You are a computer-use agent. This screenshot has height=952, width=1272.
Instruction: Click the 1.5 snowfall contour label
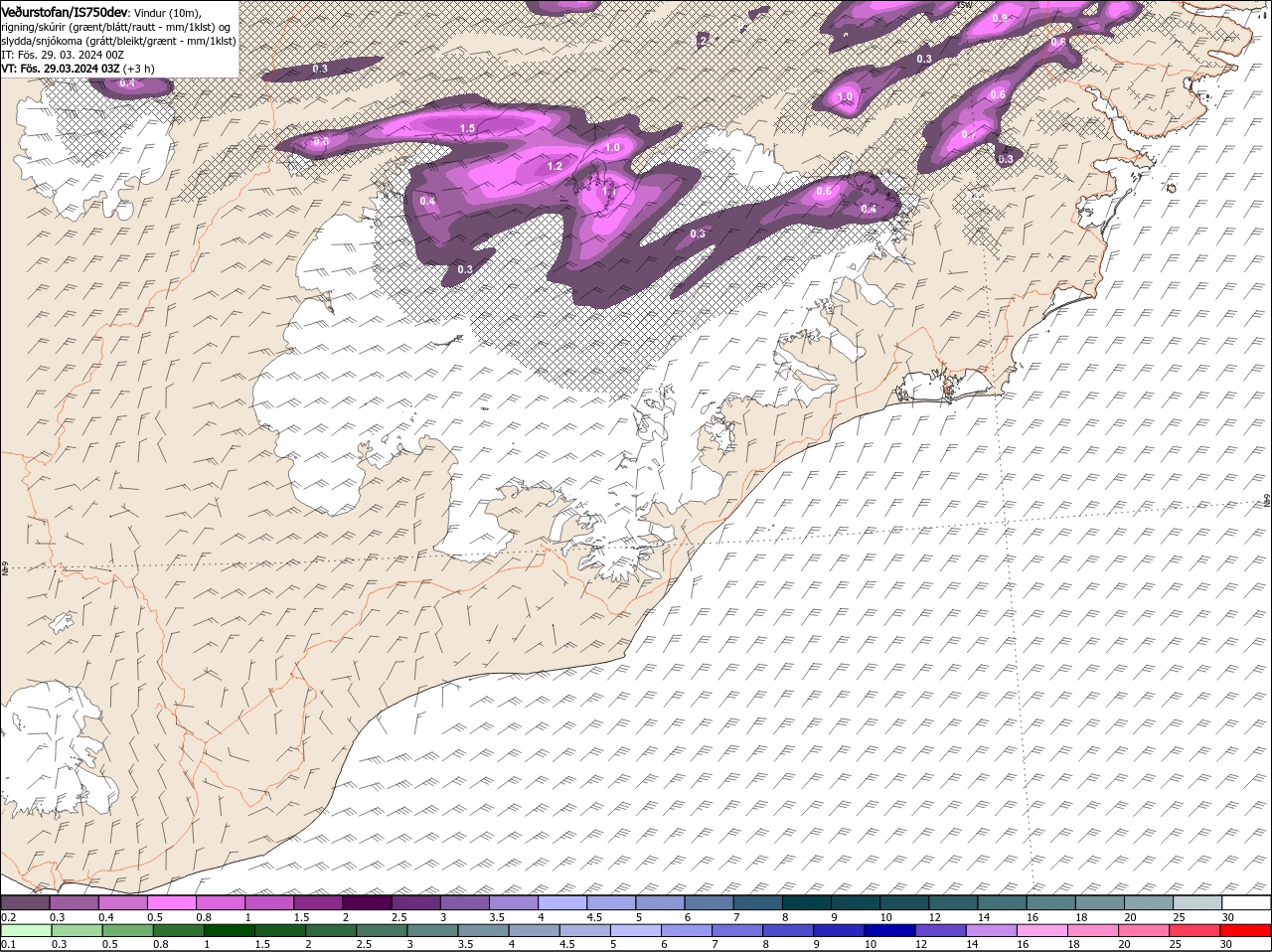click(x=468, y=129)
